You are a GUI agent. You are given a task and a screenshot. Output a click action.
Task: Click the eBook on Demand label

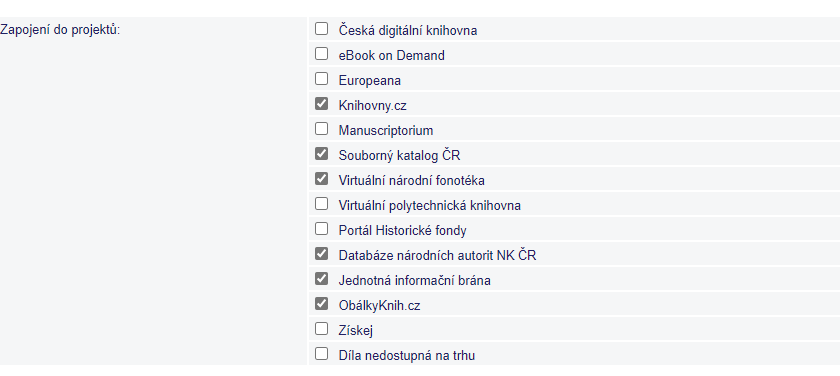click(x=392, y=55)
